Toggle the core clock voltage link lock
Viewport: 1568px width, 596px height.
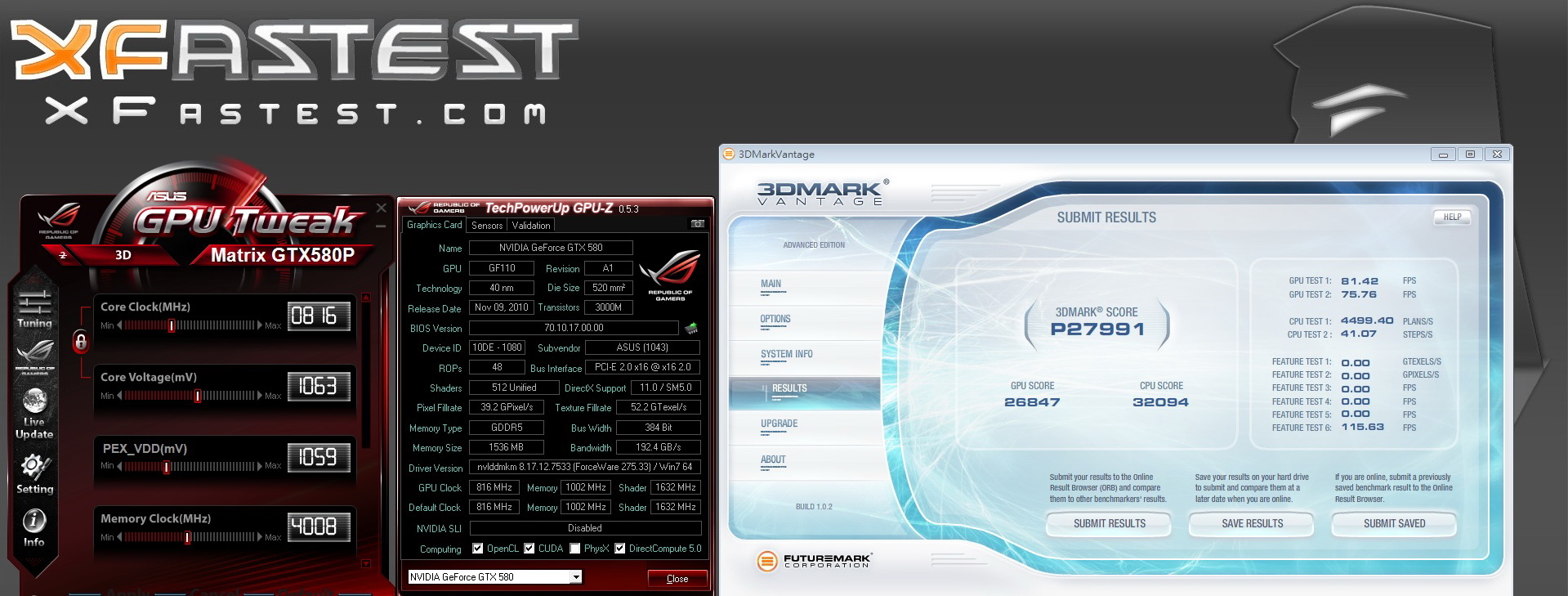[x=80, y=341]
